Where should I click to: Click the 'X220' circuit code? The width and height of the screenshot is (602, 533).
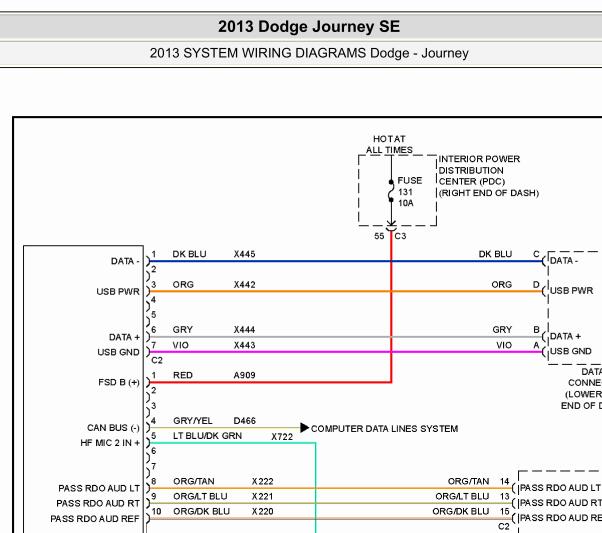263,511
